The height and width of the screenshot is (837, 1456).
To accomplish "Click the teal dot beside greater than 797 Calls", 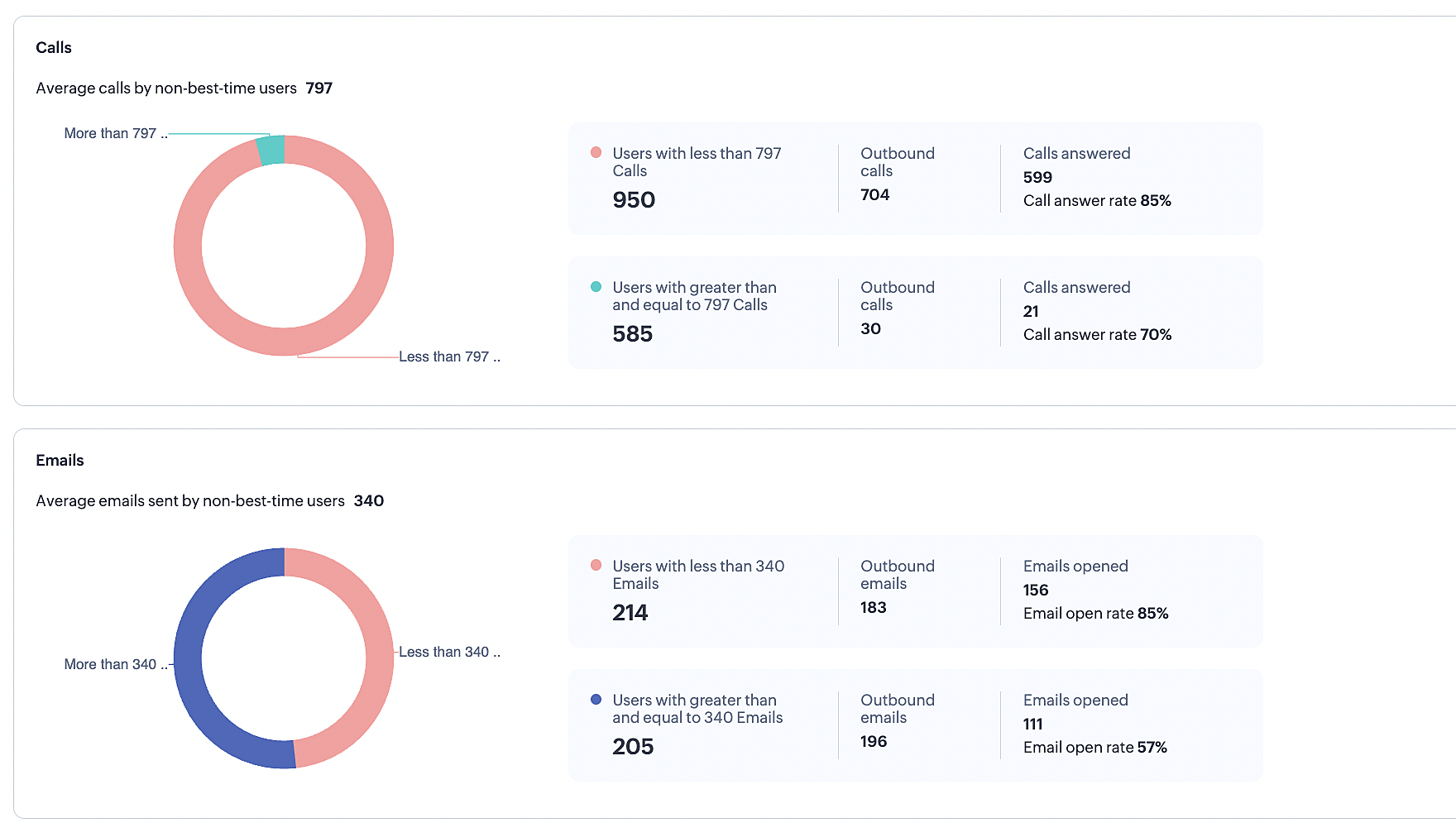I will click(x=596, y=287).
